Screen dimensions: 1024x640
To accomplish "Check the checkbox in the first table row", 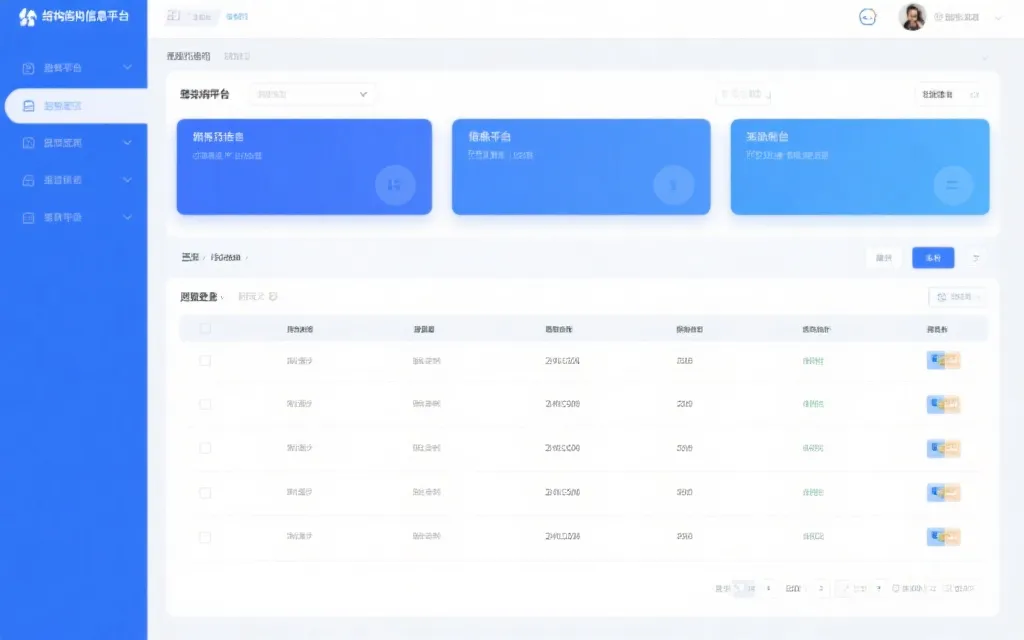I will (x=205, y=360).
